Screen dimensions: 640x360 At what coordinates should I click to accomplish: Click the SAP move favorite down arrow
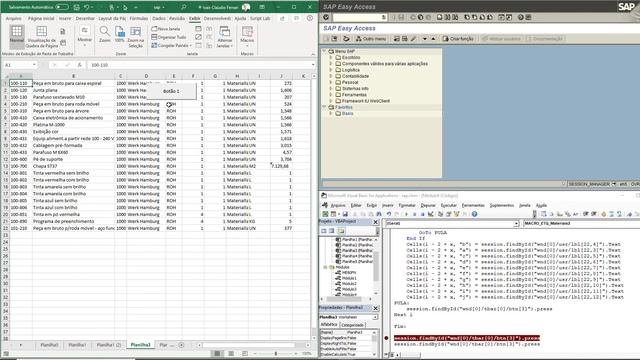[425, 38]
